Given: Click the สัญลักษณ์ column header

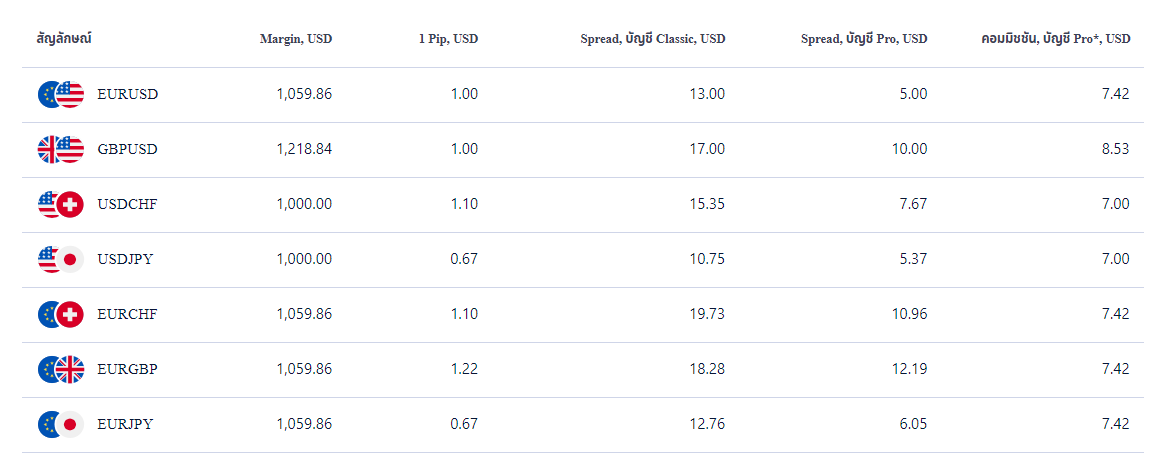Looking at the screenshot, I should [64, 39].
